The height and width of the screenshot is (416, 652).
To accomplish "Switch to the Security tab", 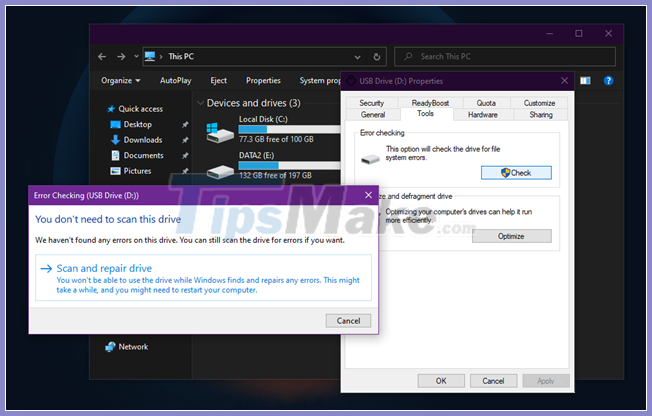I will pos(372,103).
